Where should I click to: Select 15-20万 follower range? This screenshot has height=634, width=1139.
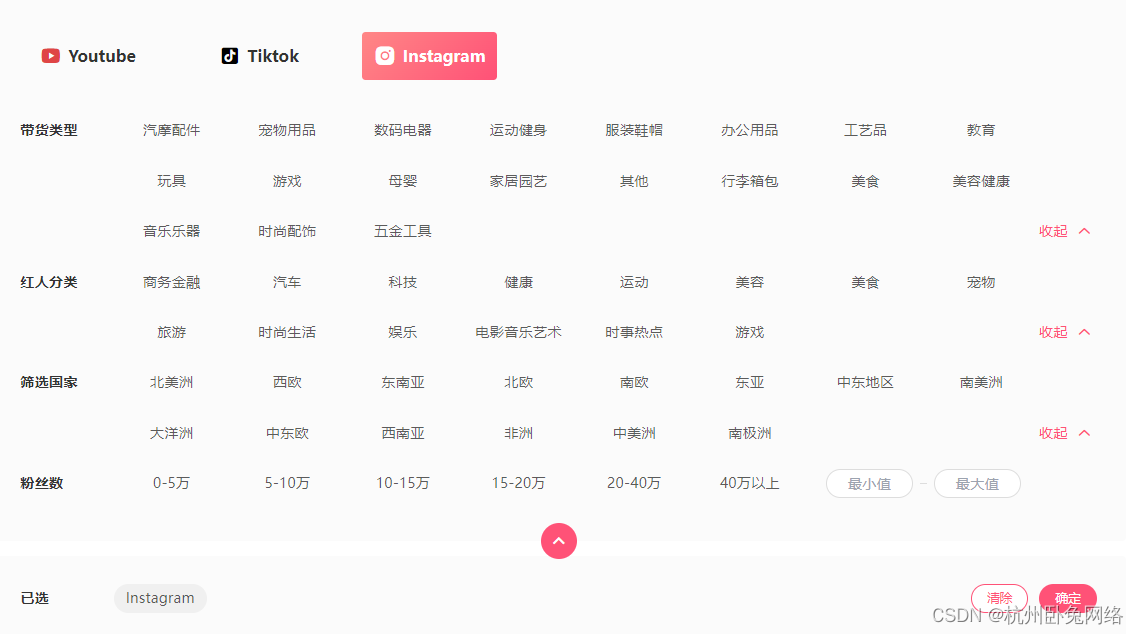click(518, 483)
